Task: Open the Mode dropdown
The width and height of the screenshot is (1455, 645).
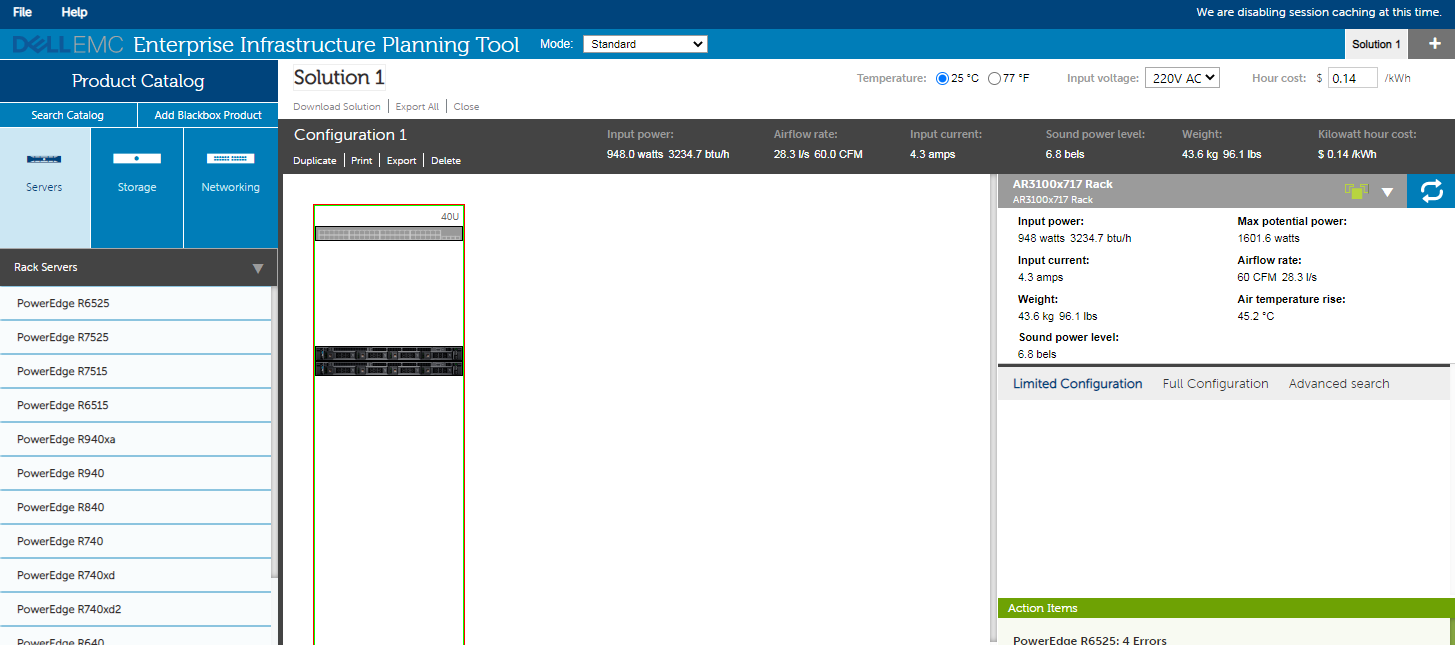Action: click(645, 44)
